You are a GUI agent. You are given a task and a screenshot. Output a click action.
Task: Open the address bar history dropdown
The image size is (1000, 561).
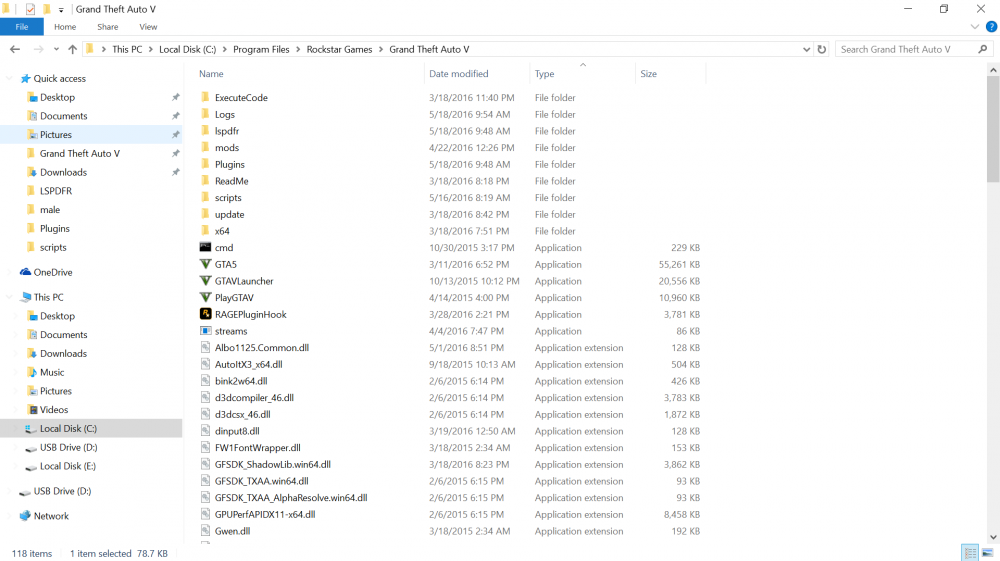pyautogui.click(x=806, y=49)
